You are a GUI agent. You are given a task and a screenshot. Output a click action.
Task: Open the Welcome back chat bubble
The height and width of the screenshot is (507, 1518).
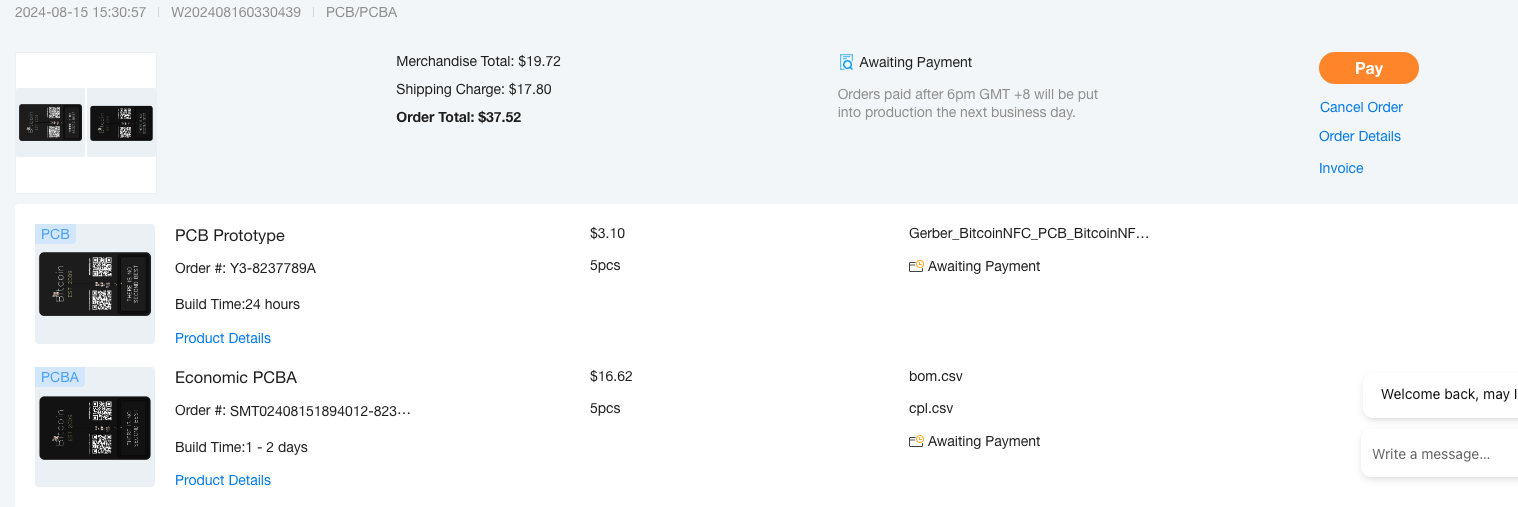[x=1443, y=394]
